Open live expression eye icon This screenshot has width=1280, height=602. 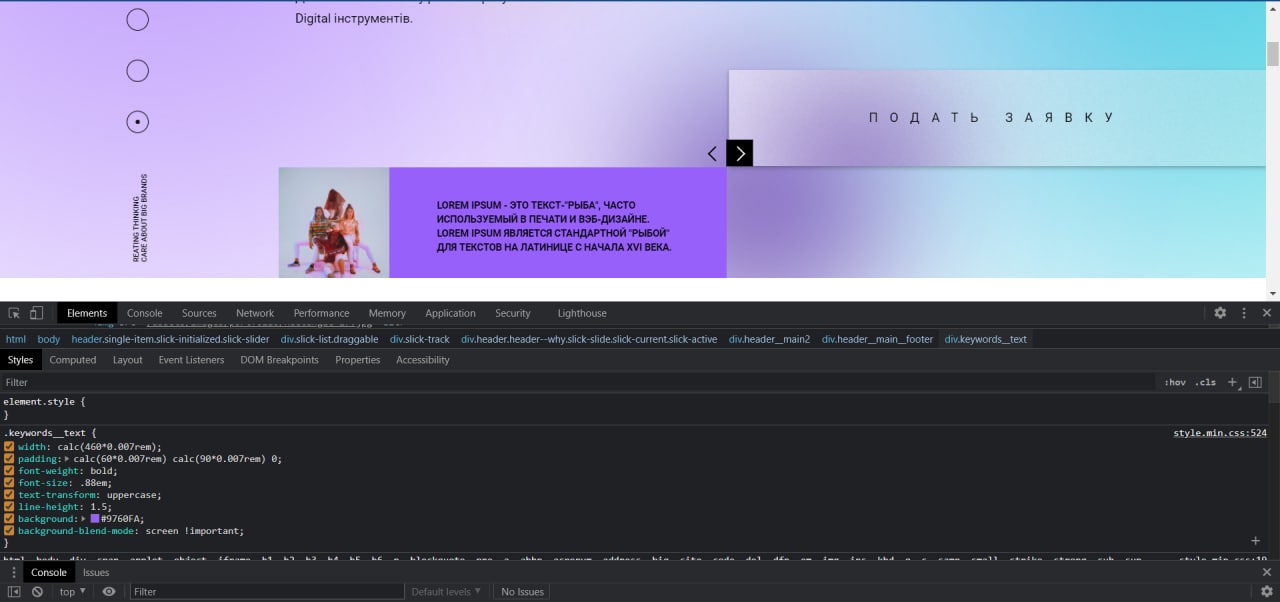point(109,592)
